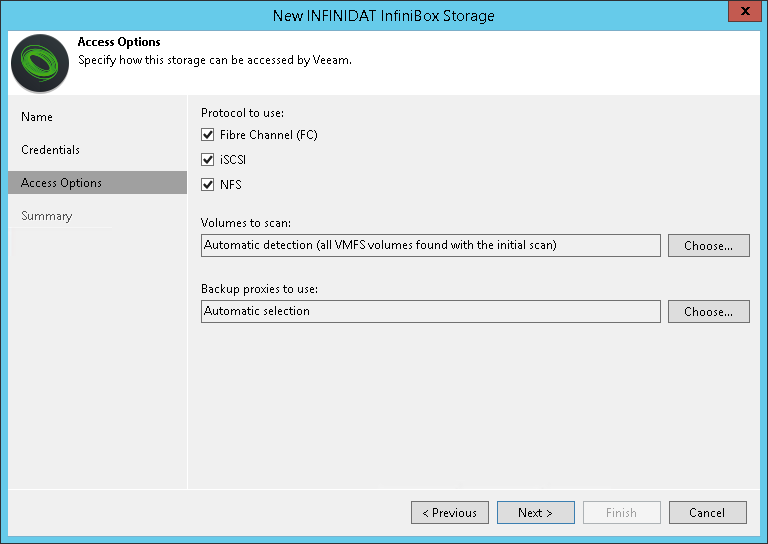This screenshot has height=544, width=768.
Task: Select the Access Options step in sidebar
Action: click(x=61, y=183)
